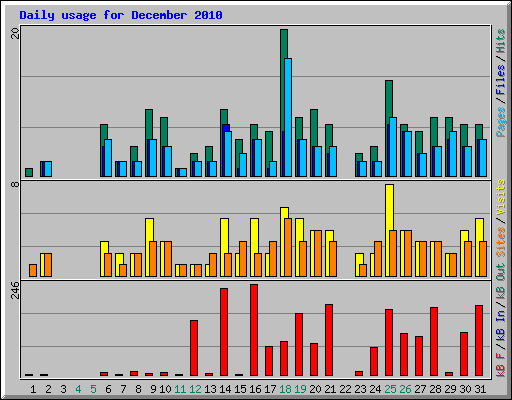The width and height of the screenshot is (512, 400).
Task: Click the '246' axis value of the kB chart
Action: [x=15, y=290]
